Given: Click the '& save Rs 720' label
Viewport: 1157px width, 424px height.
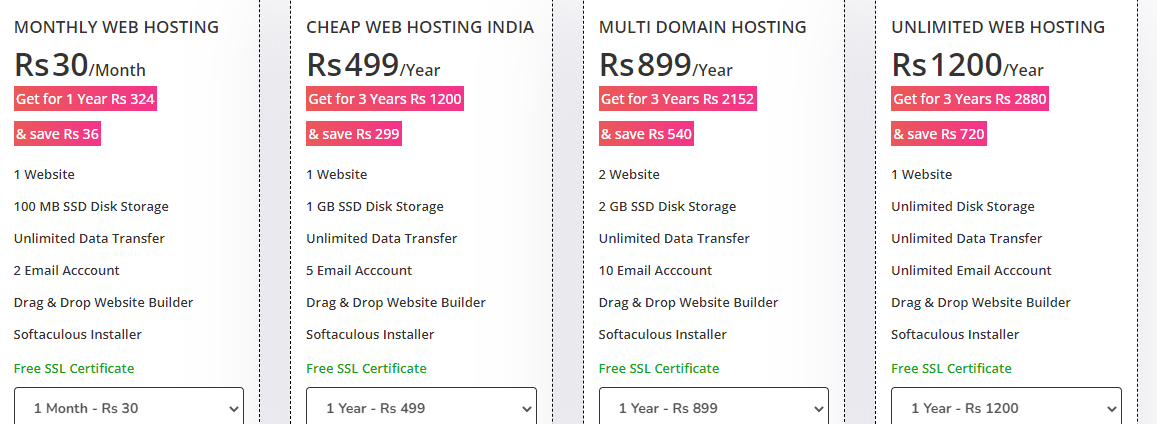Looking at the screenshot, I should 939,134.
